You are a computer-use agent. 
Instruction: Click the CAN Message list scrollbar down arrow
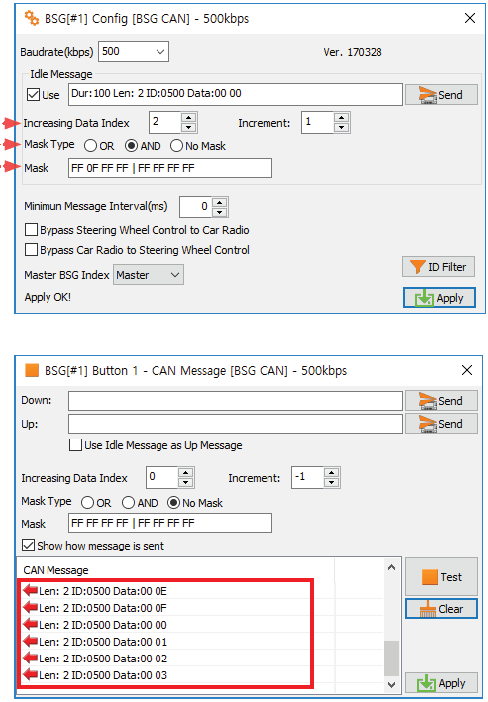click(391, 684)
